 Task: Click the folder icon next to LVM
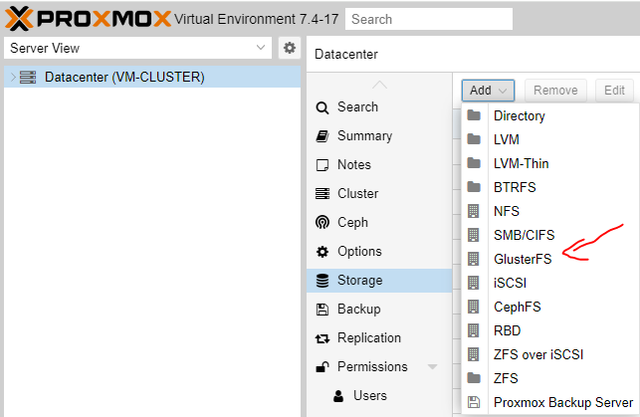click(x=473, y=139)
